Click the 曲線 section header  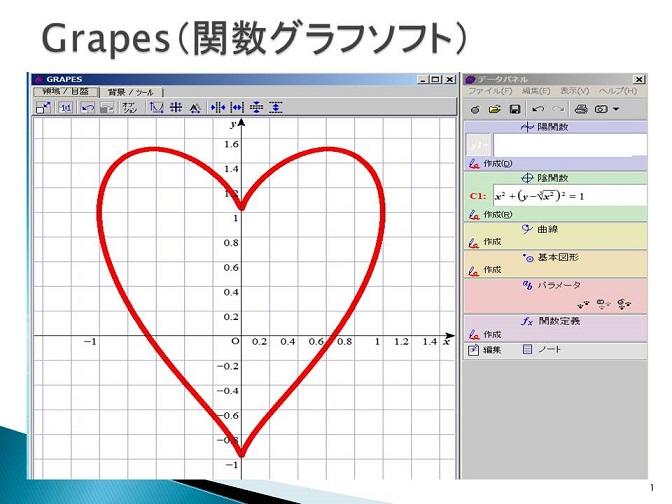(x=555, y=229)
